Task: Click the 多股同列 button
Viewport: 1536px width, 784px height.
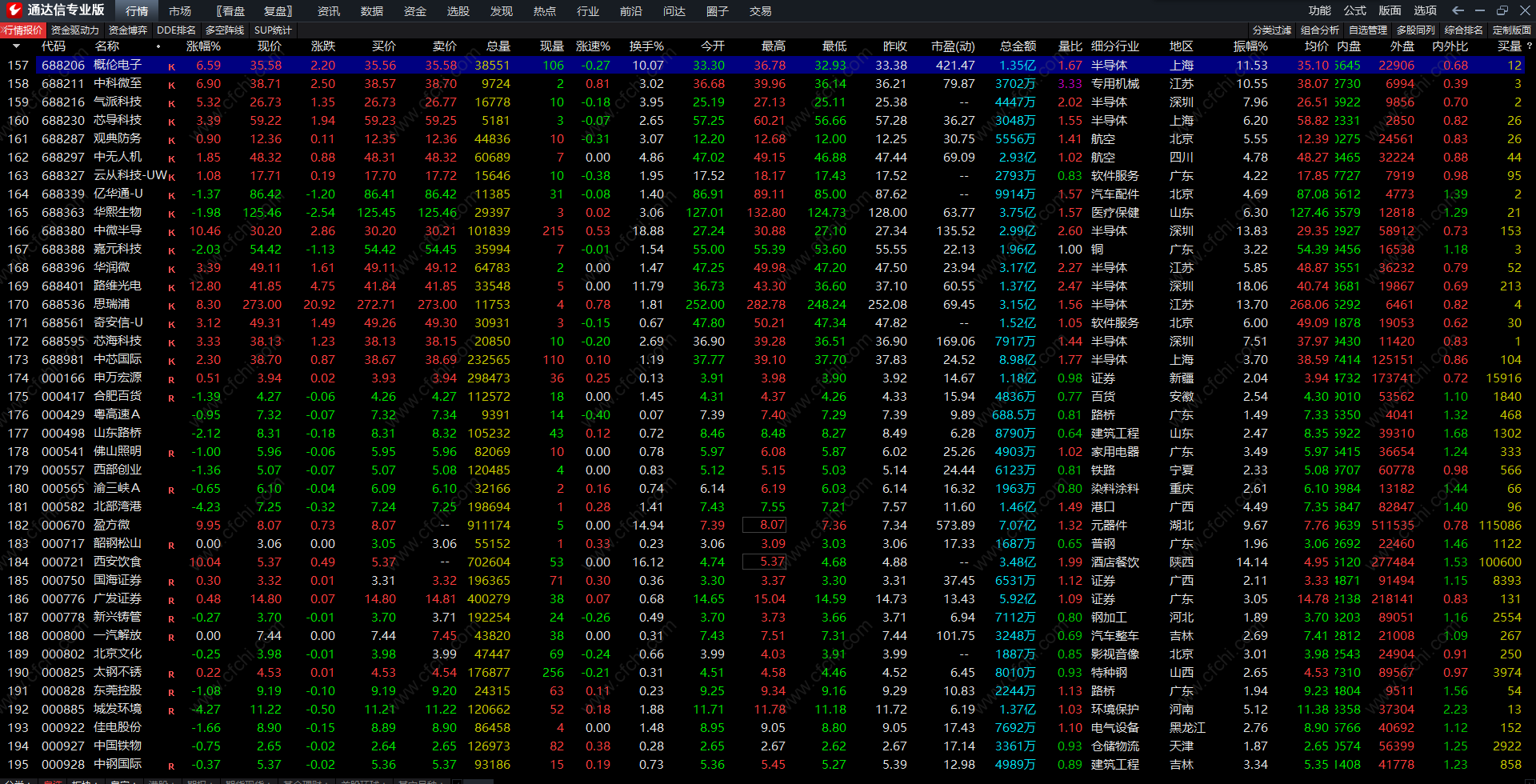Action: (x=1416, y=30)
